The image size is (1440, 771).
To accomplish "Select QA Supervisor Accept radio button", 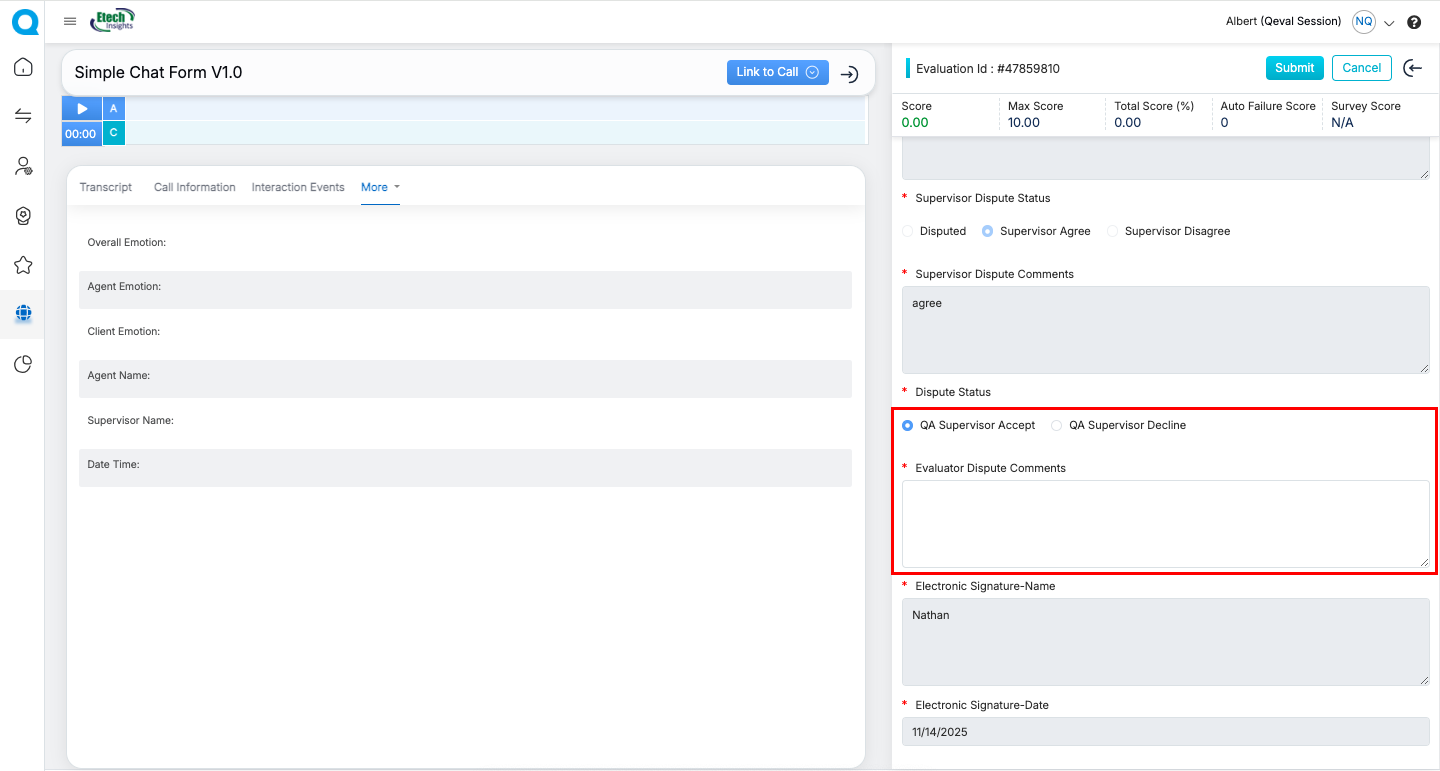I will (x=908, y=425).
